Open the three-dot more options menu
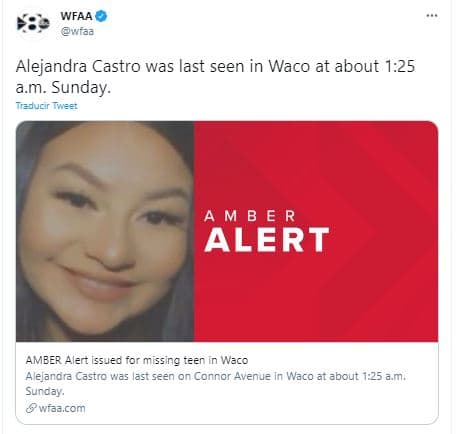 (432, 16)
